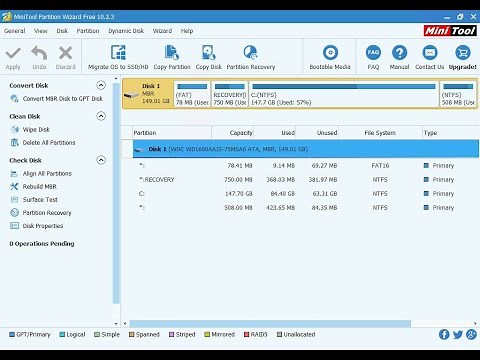Viewport: 480px width, 360px height.
Task: Select the 508.00 MB NTFS partition row
Action: [306, 208]
